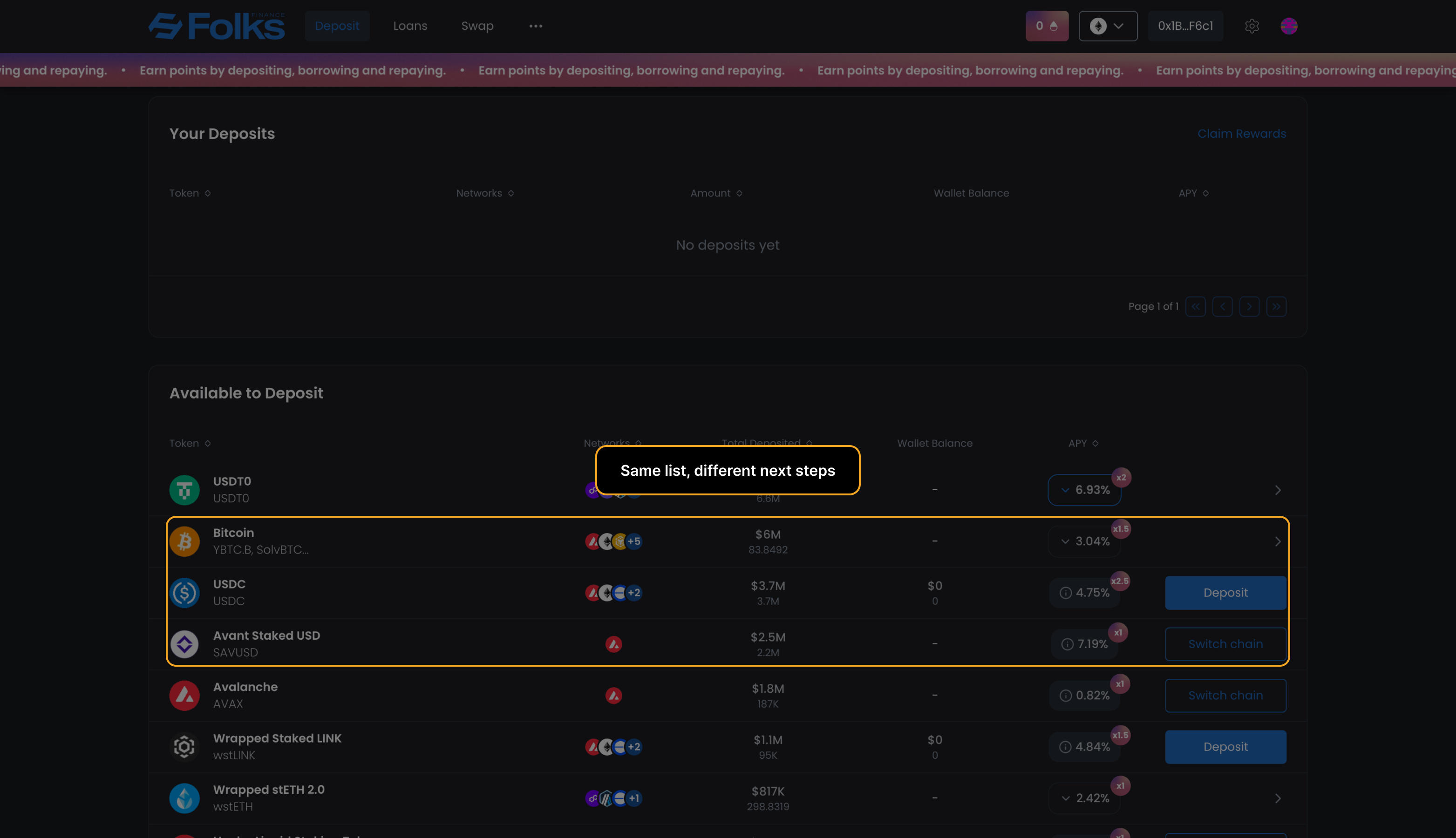
Task: Open the settings gear icon
Action: tap(1252, 26)
